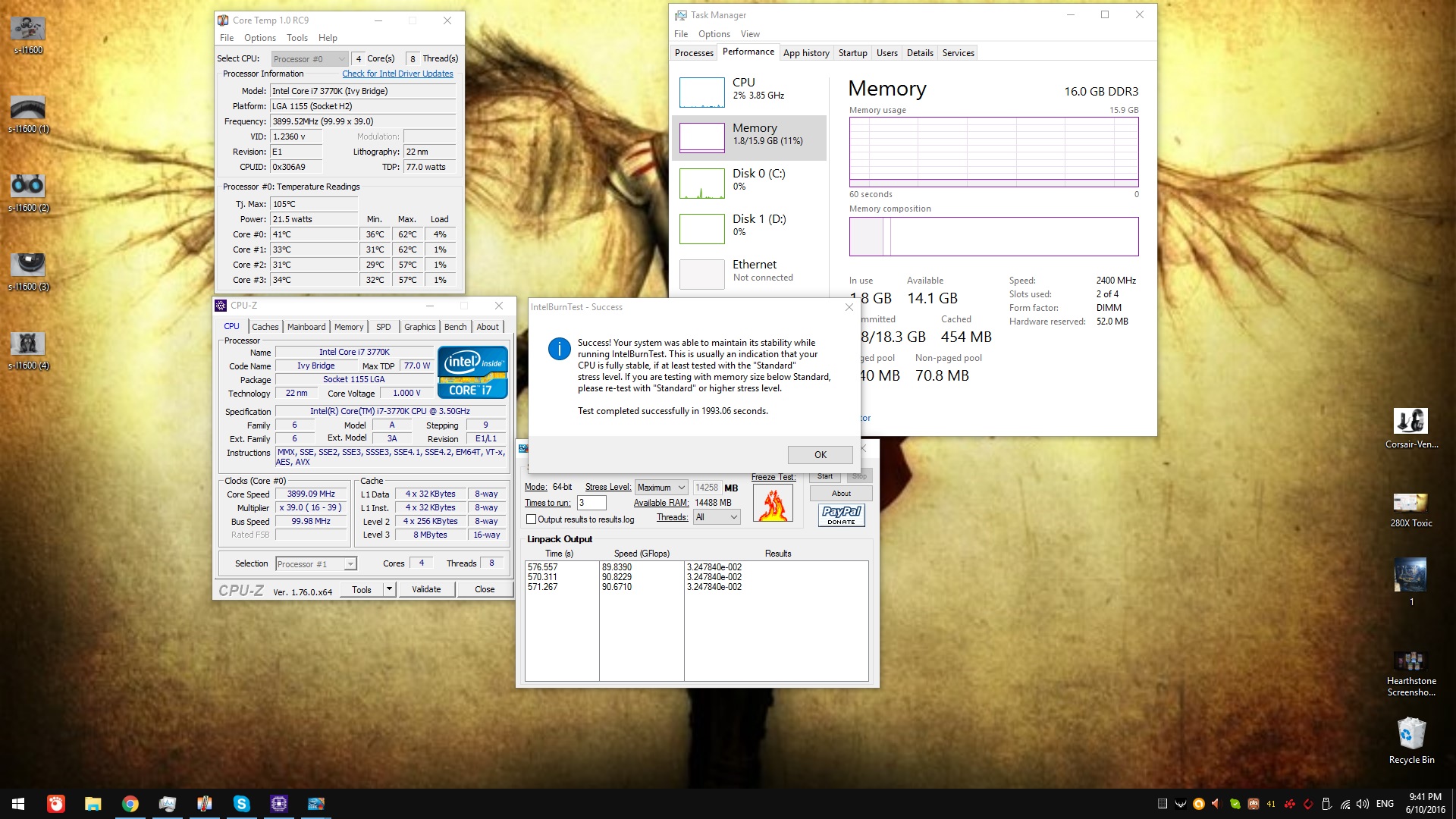Click the volume speaker tray icon
This screenshot has height=819, width=1456.
tap(1363, 804)
